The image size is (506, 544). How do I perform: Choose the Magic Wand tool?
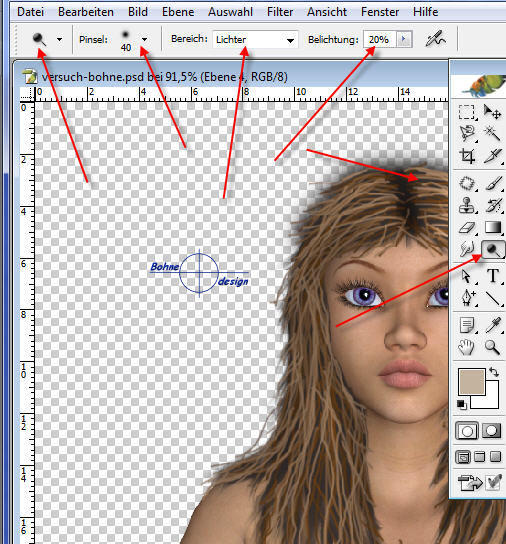(x=492, y=134)
